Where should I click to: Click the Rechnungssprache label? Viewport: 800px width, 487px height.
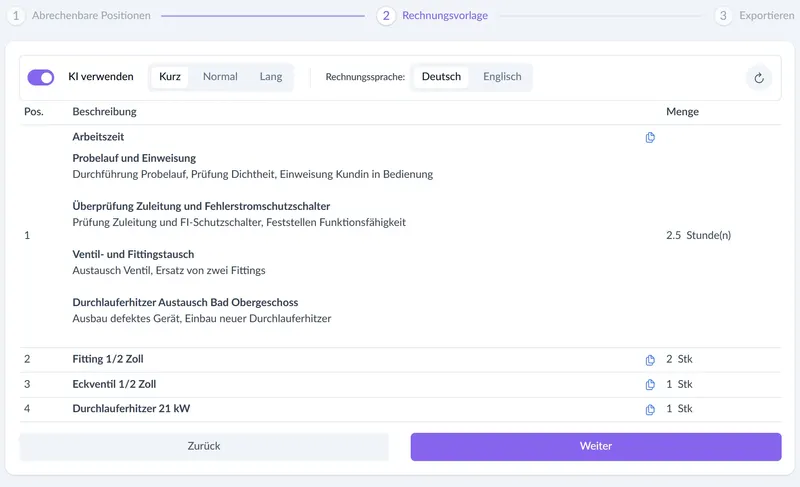[x=365, y=77]
